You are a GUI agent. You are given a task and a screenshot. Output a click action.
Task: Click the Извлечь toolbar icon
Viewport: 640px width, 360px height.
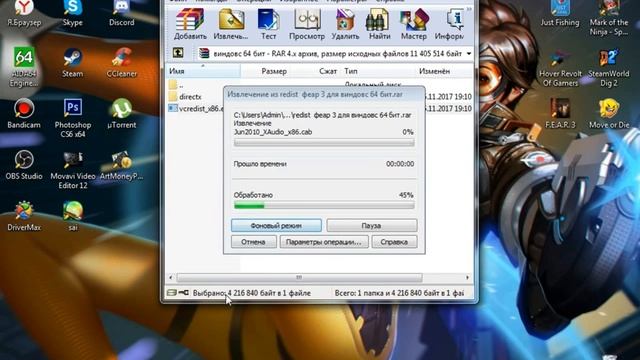point(231,24)
